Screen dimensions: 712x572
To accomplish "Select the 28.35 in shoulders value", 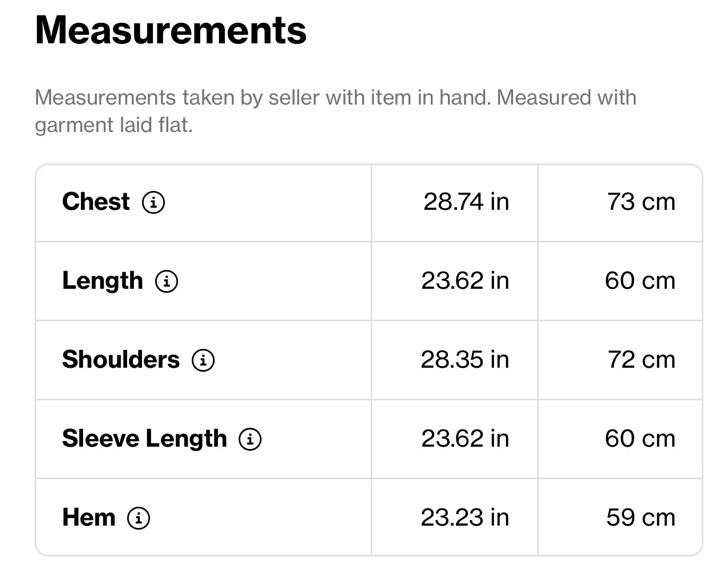I will 465,360.
